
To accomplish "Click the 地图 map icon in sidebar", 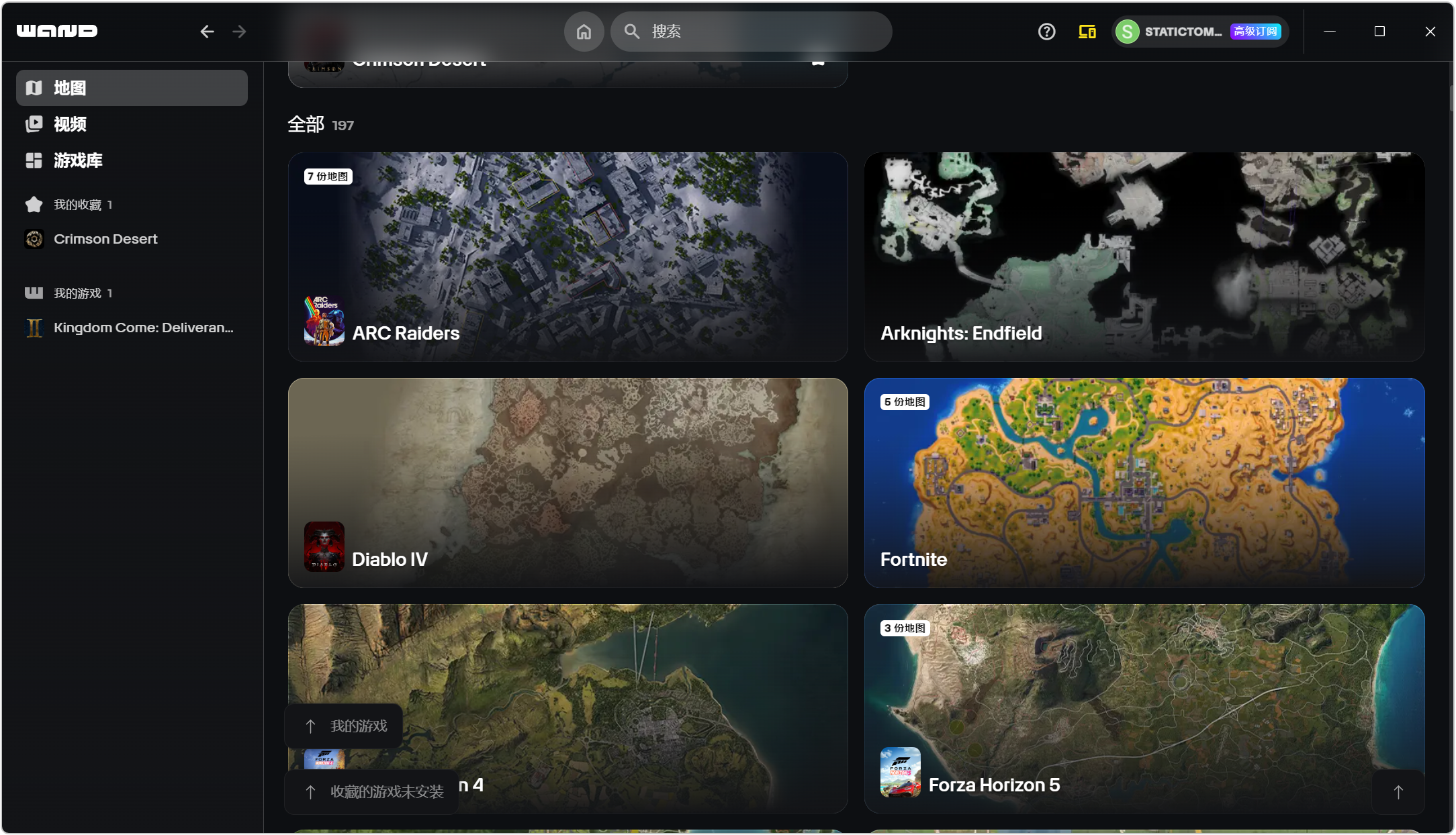I will (34, 88).
